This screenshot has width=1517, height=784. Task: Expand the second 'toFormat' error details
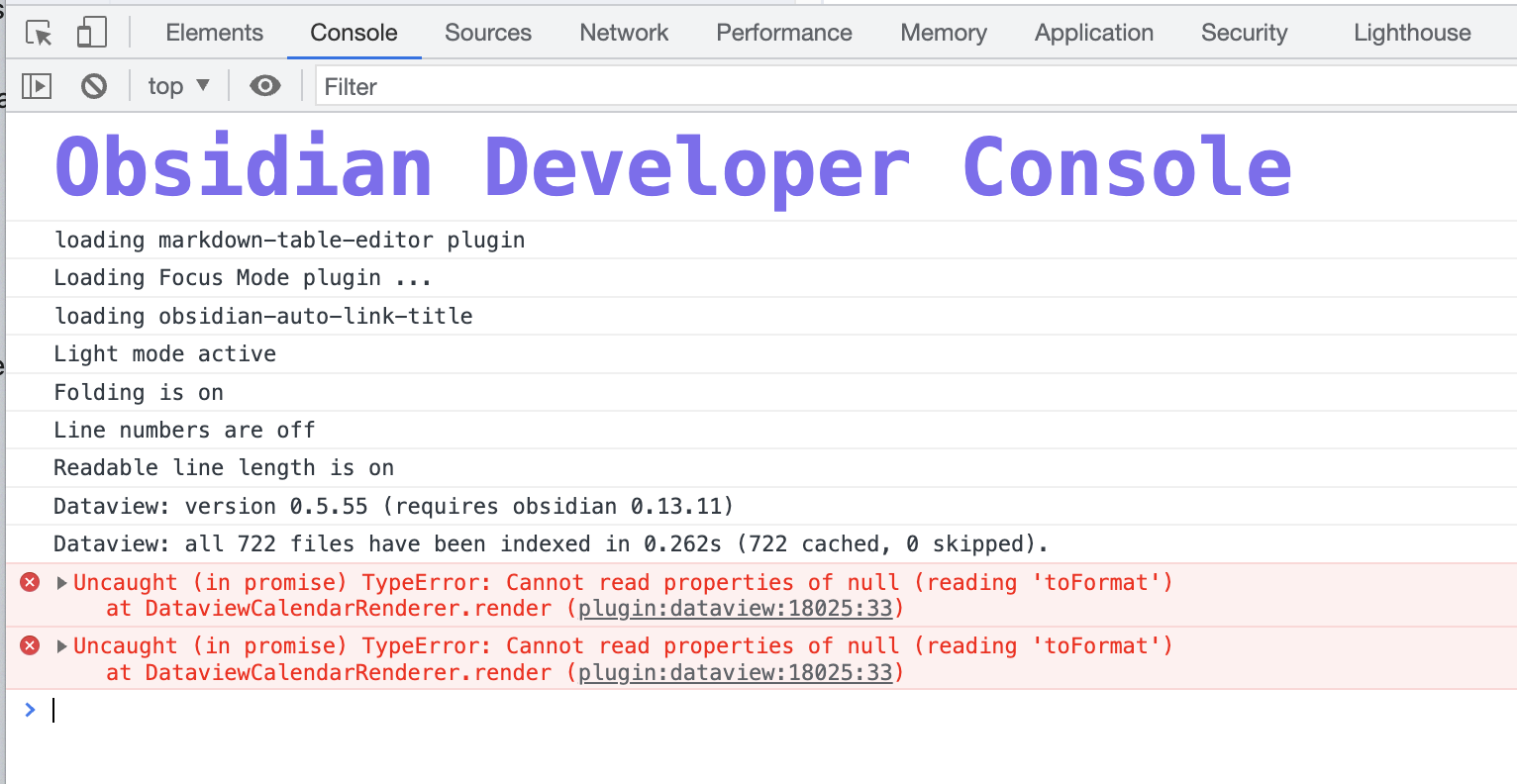60,645
